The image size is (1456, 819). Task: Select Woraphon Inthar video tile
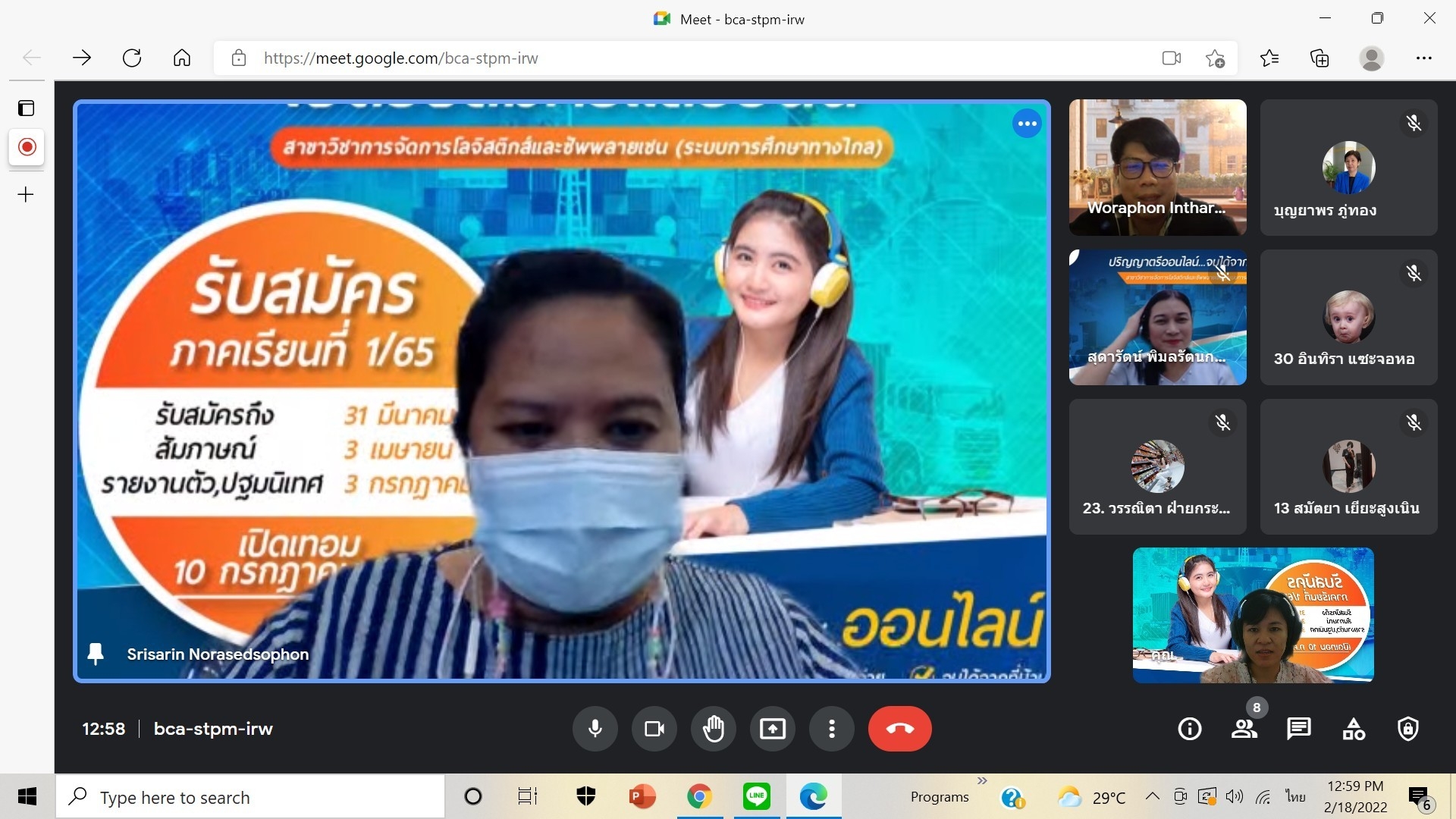coord(1157,167)
